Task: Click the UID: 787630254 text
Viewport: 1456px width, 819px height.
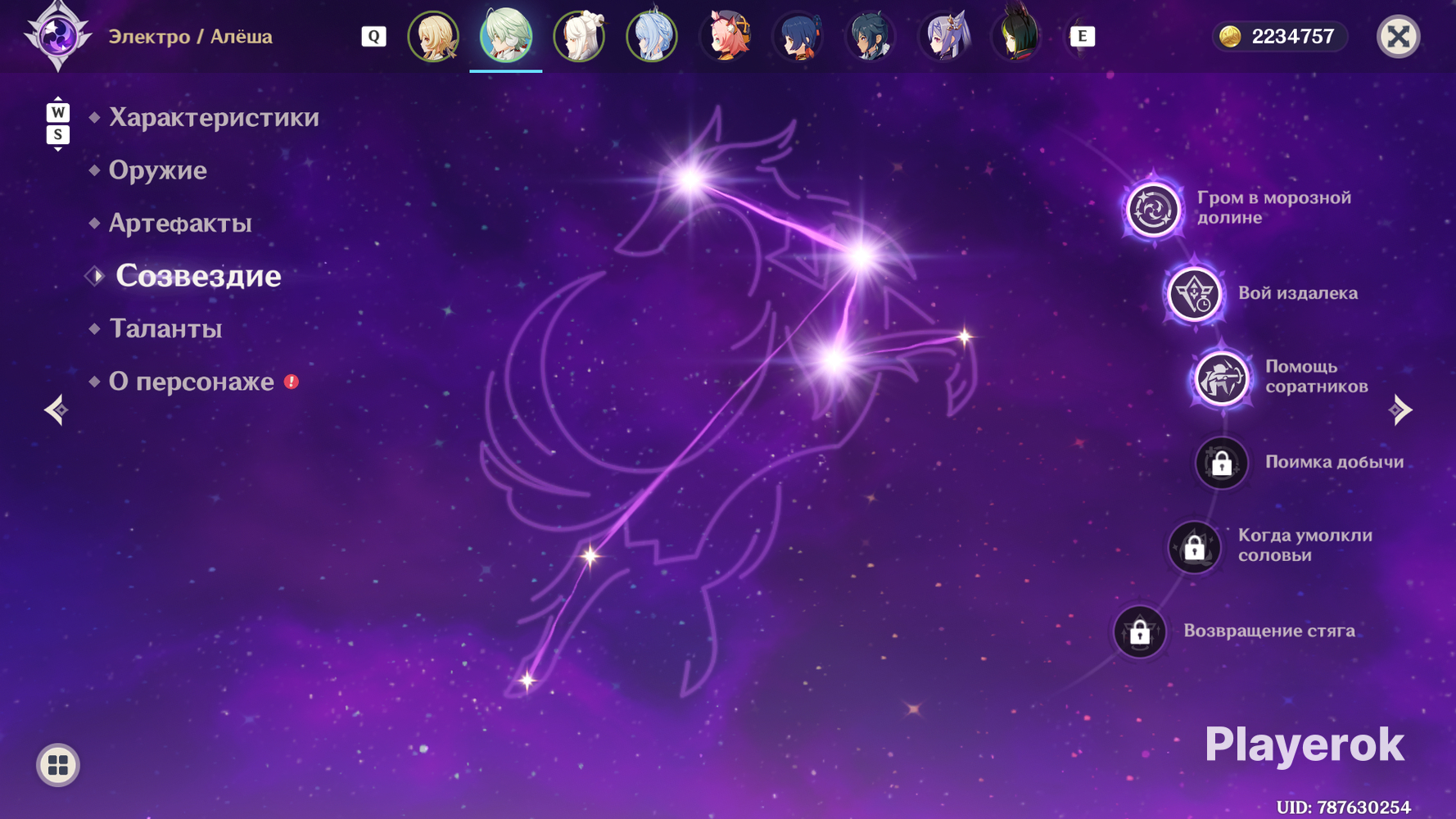Action: (1343, 808)
